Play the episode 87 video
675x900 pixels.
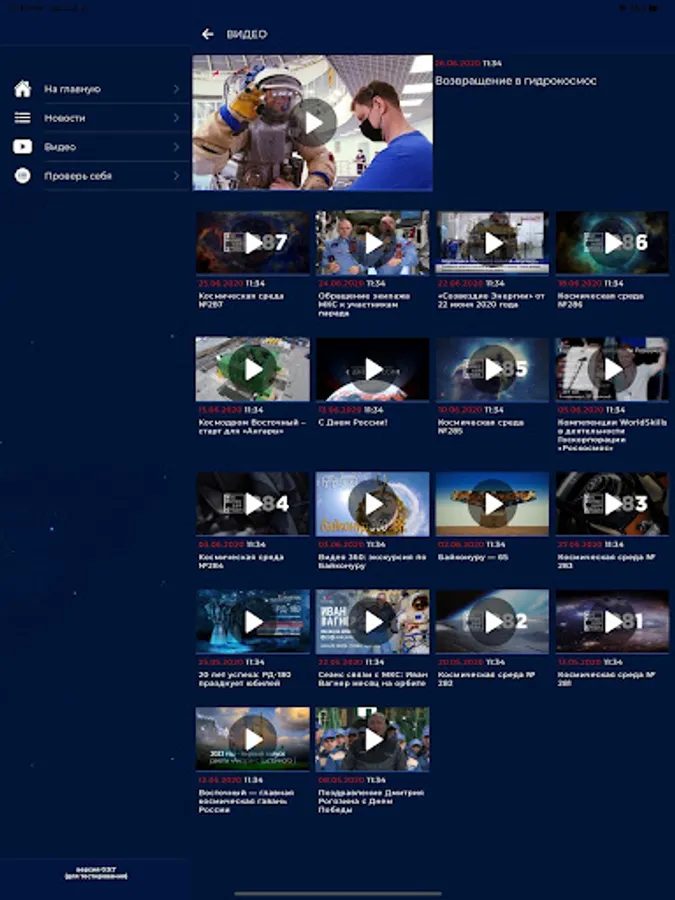(253, 242)
